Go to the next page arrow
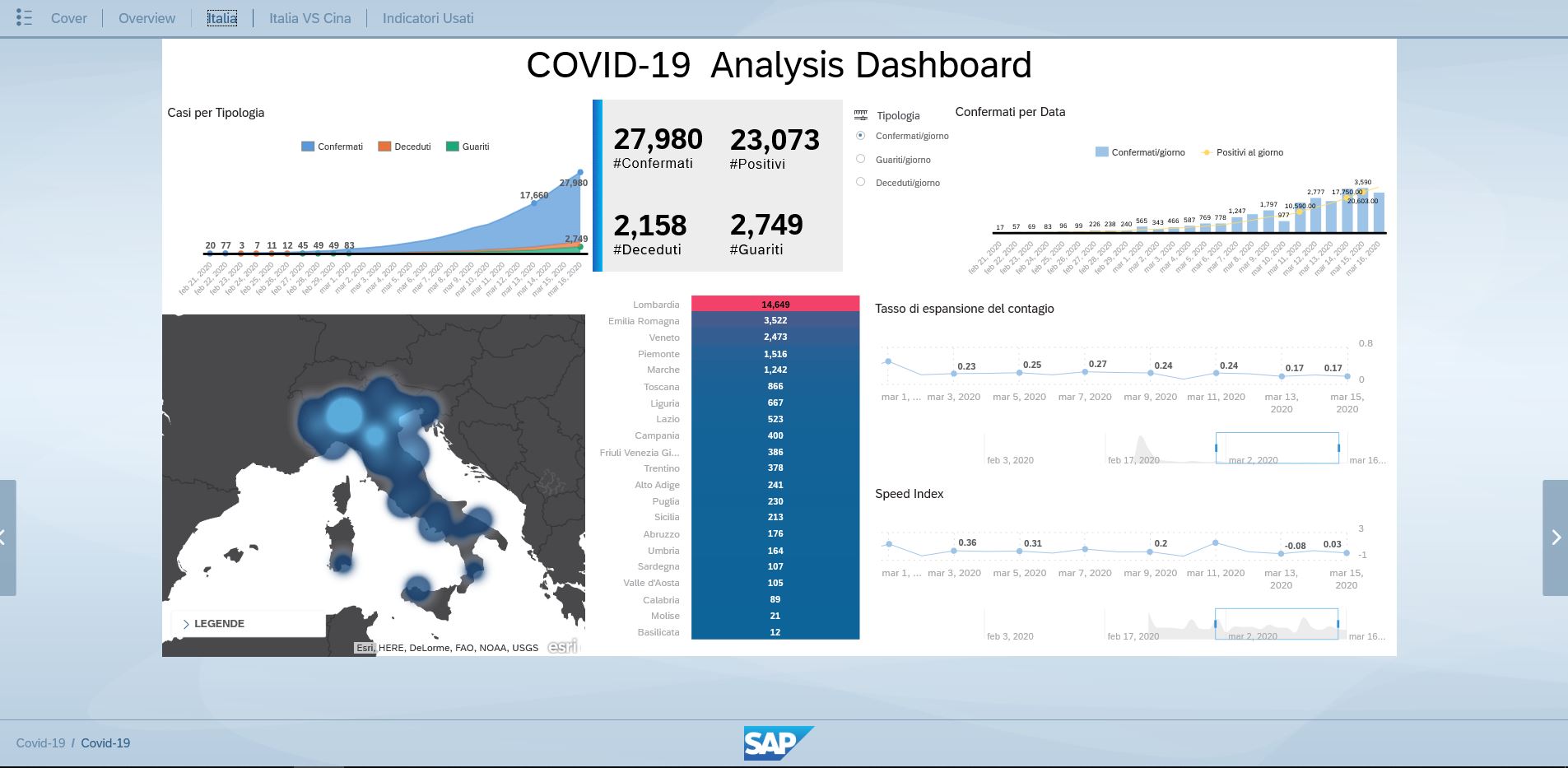The width and height of the screenshot is (1568, 768). [x=1556, y=538]
